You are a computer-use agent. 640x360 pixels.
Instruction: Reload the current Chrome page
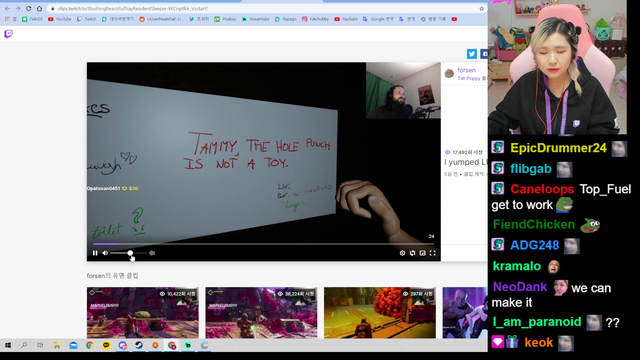coord(29,9)
